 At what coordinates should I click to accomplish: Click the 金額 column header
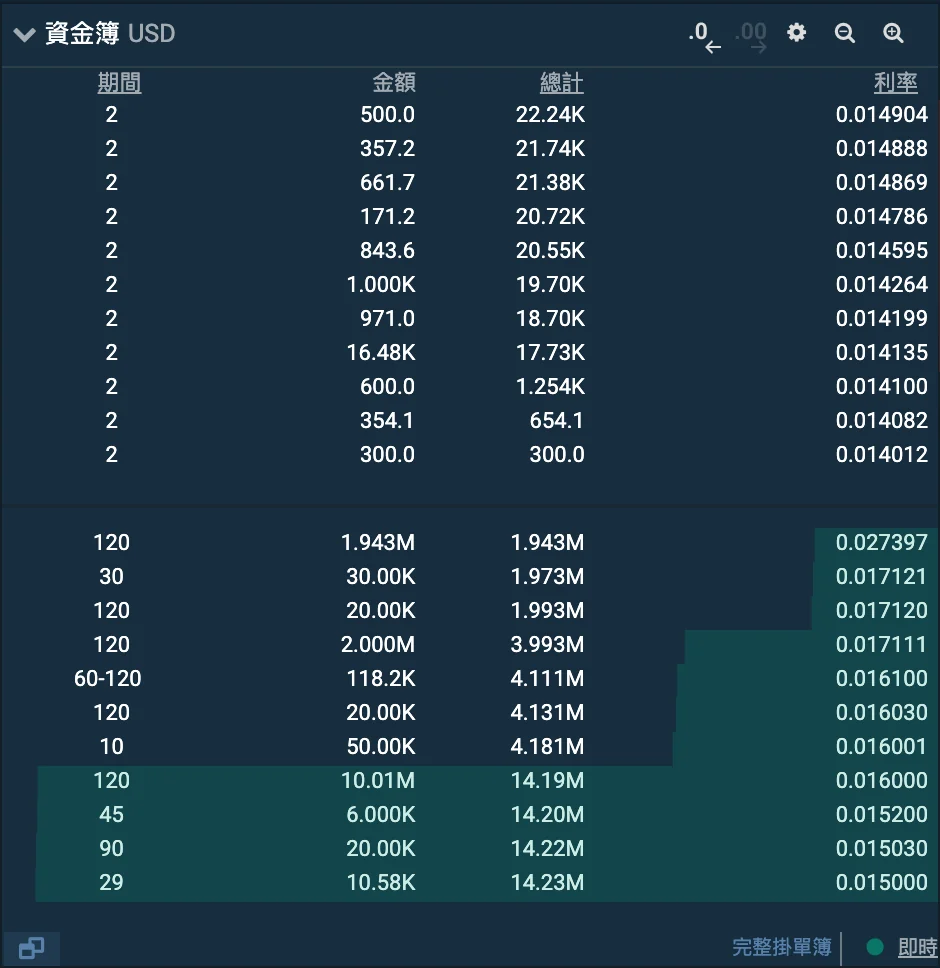[x=394, y=82]
